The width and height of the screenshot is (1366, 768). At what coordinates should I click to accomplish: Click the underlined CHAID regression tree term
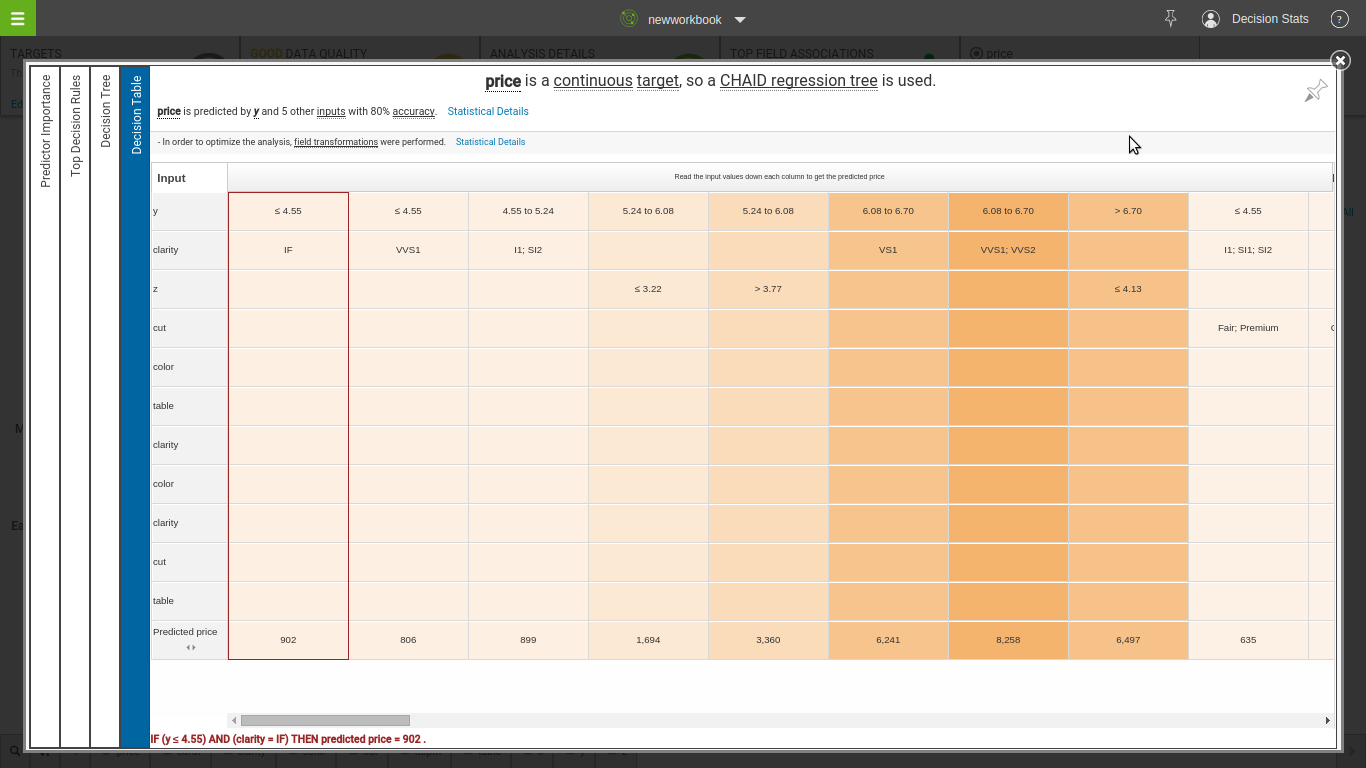(798, 81)
